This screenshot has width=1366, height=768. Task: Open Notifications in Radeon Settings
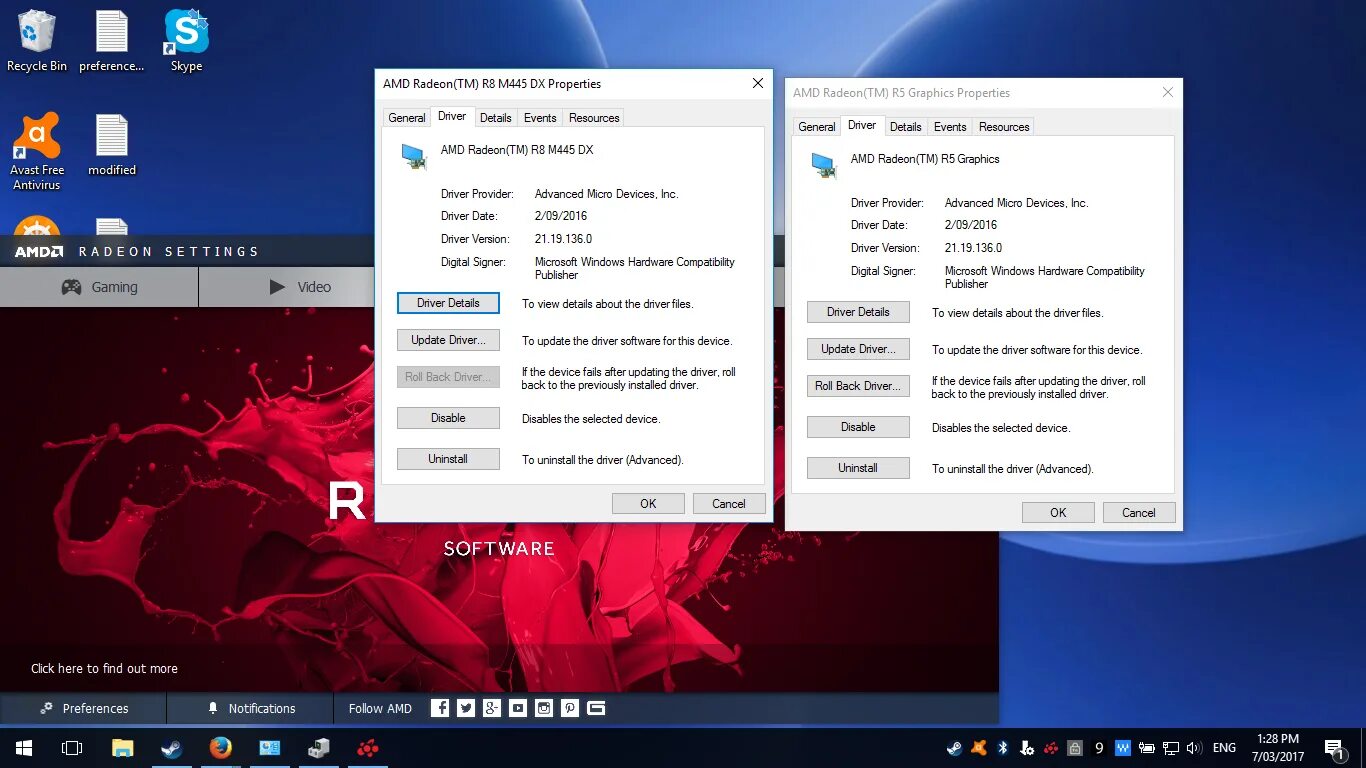[x=250, y=708]
